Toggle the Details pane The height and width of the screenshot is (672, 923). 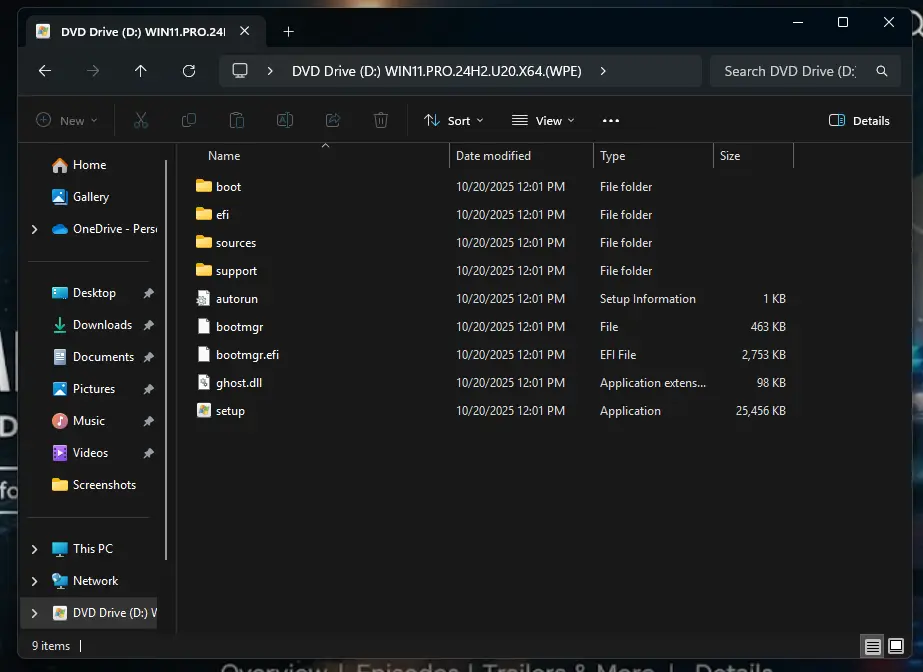pyautogui.click(x=859, y=121)
